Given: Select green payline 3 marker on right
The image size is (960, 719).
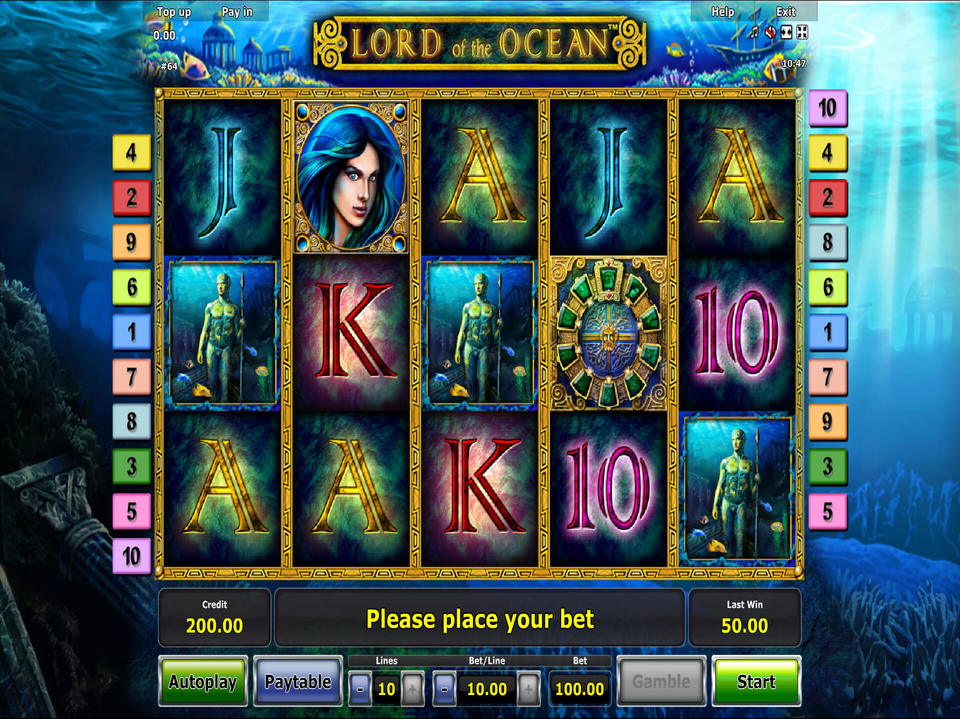Looking at the screenshot, I should [828, 467].
